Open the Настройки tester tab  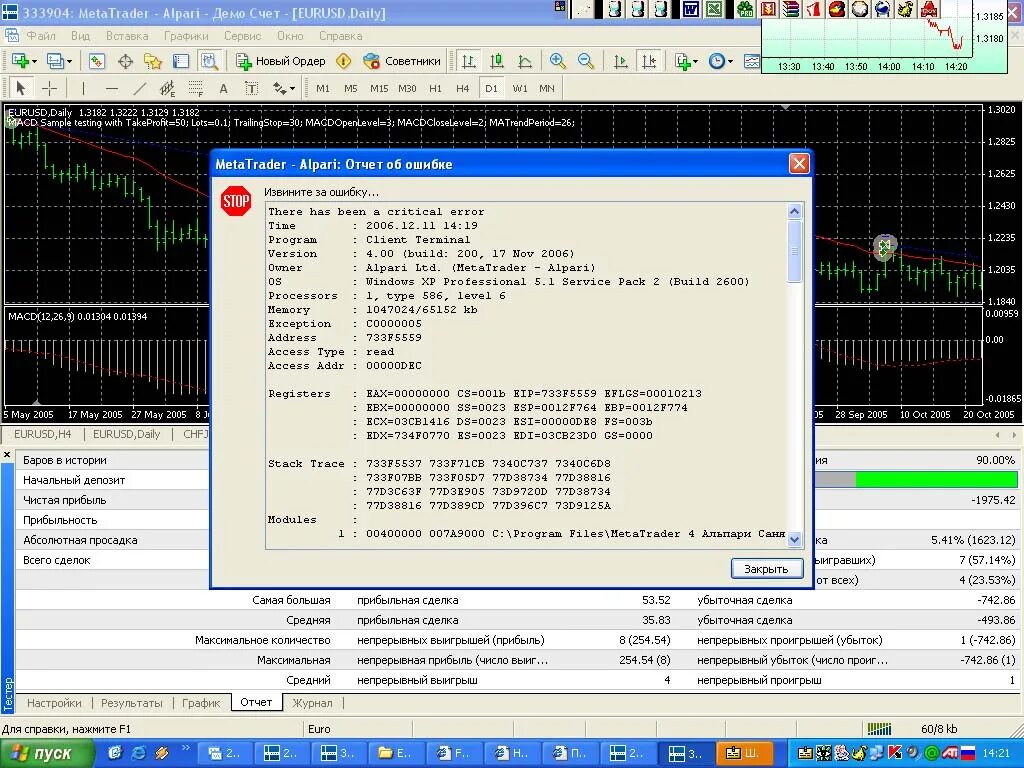pos(54,703)
